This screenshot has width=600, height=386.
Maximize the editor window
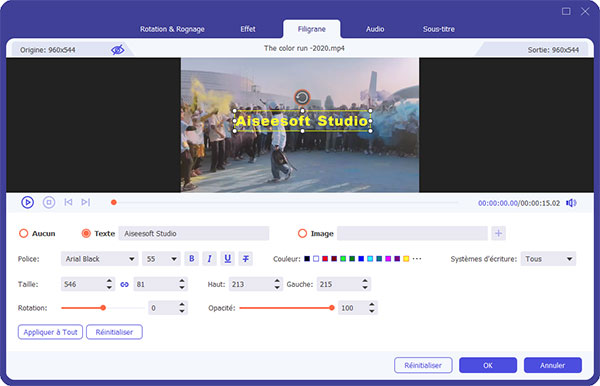point(566,11)
